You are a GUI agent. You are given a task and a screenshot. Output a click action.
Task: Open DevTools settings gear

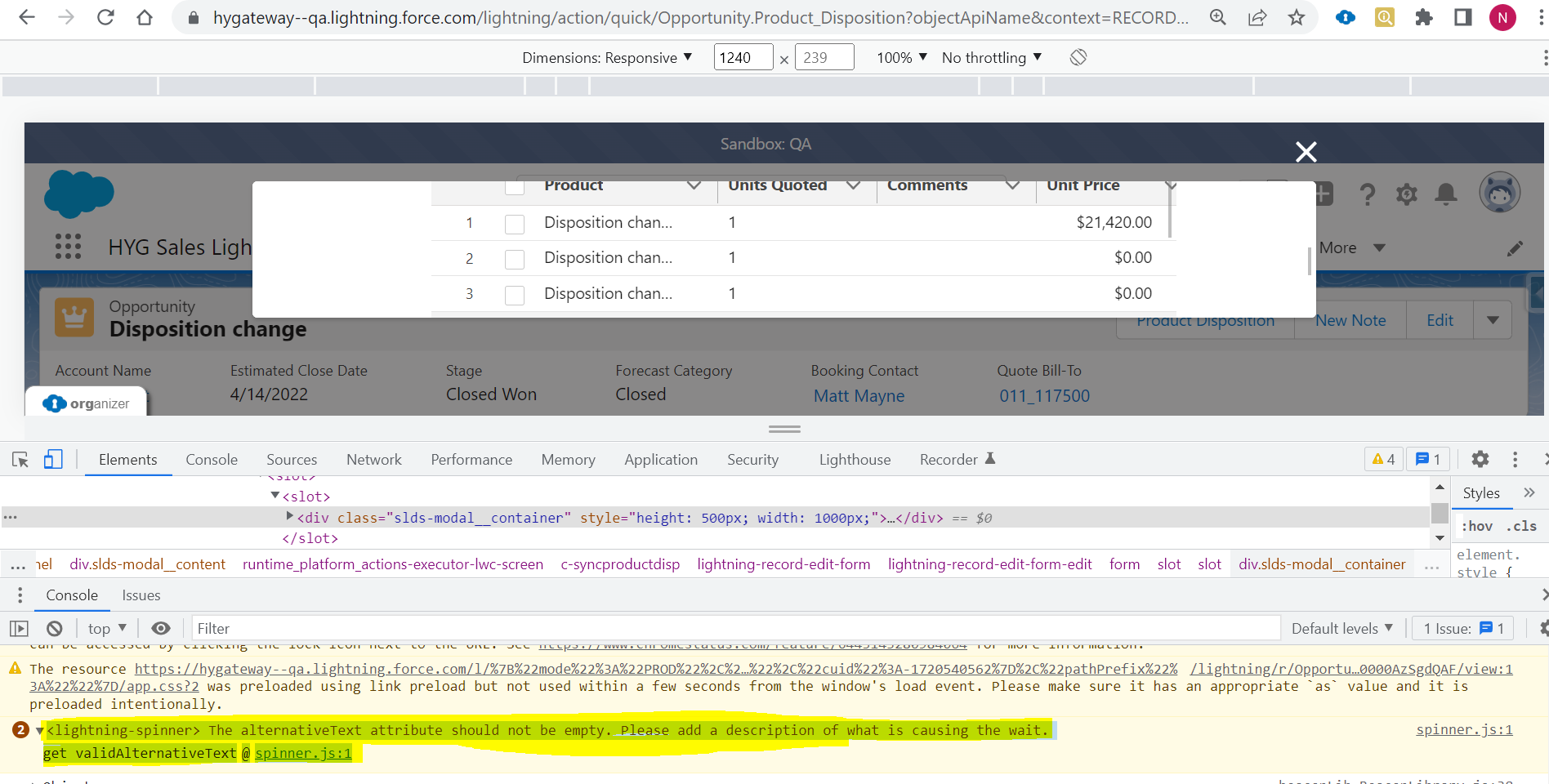(1480, 460)
